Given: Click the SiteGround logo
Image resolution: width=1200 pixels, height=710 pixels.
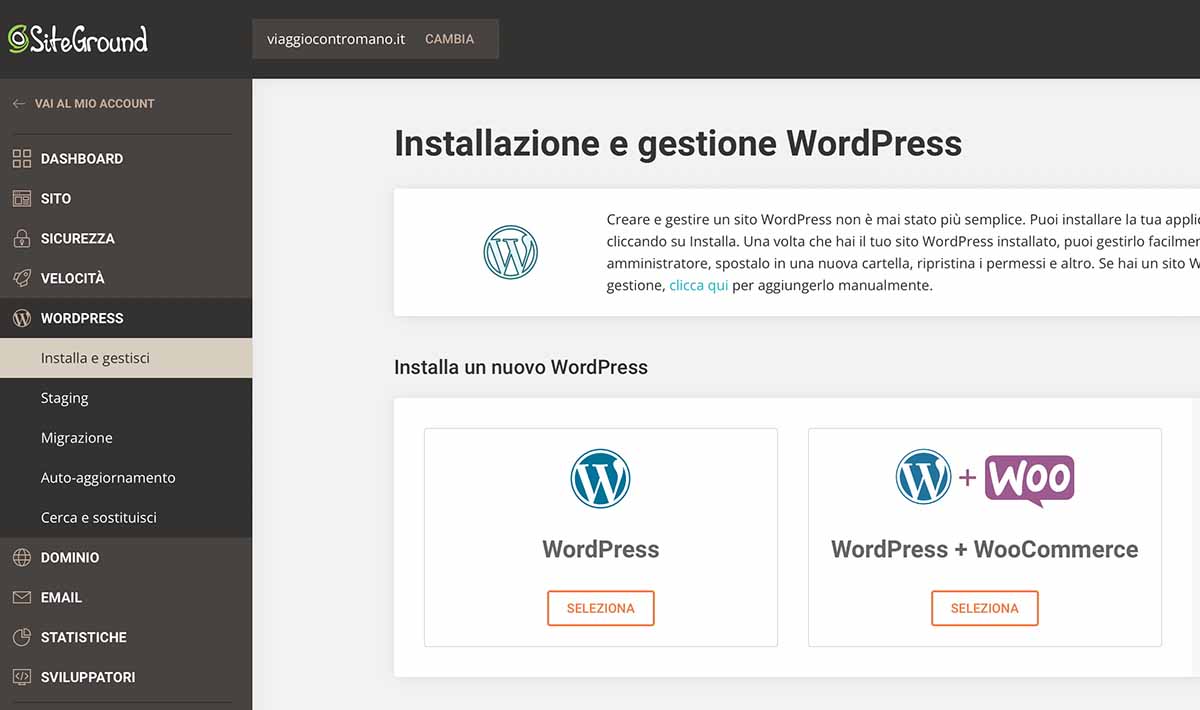Looking at the screenshot, I should click(x=78, y=40).
